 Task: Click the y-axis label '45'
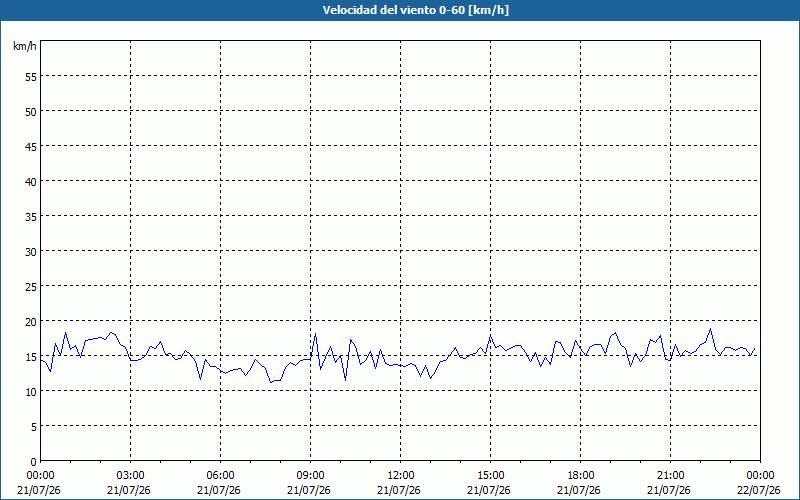click(31, 147)
